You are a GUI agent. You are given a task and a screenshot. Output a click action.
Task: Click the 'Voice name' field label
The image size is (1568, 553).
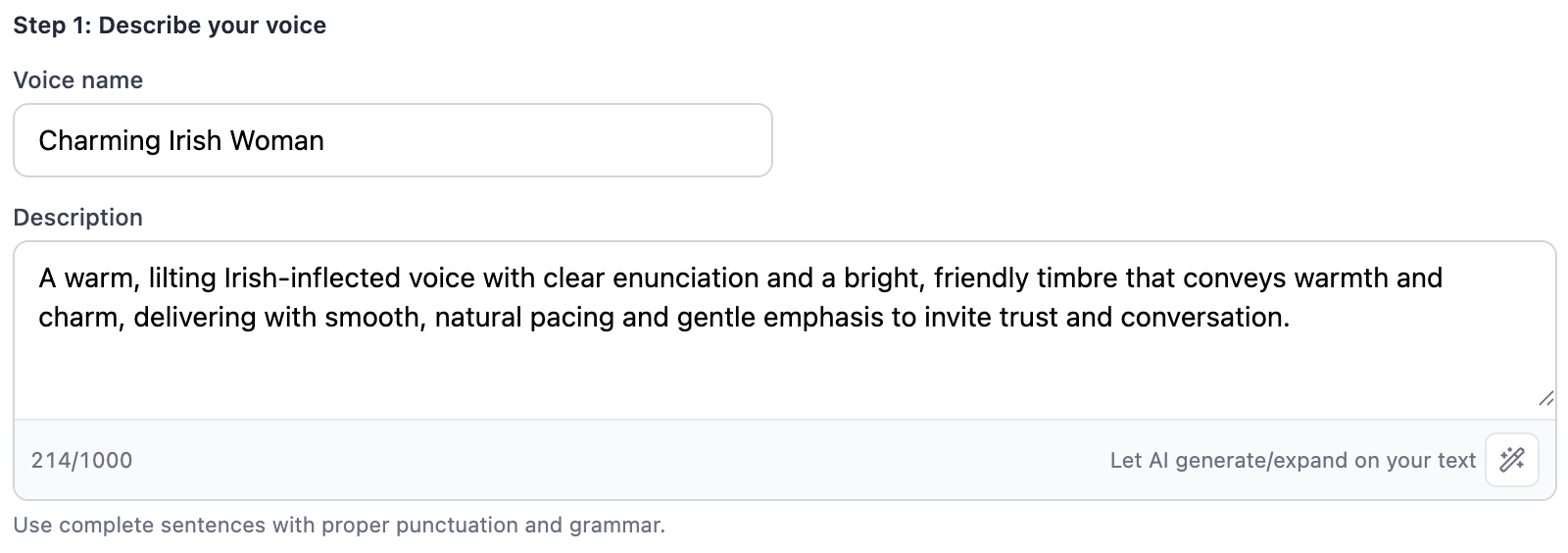(78, 80)
